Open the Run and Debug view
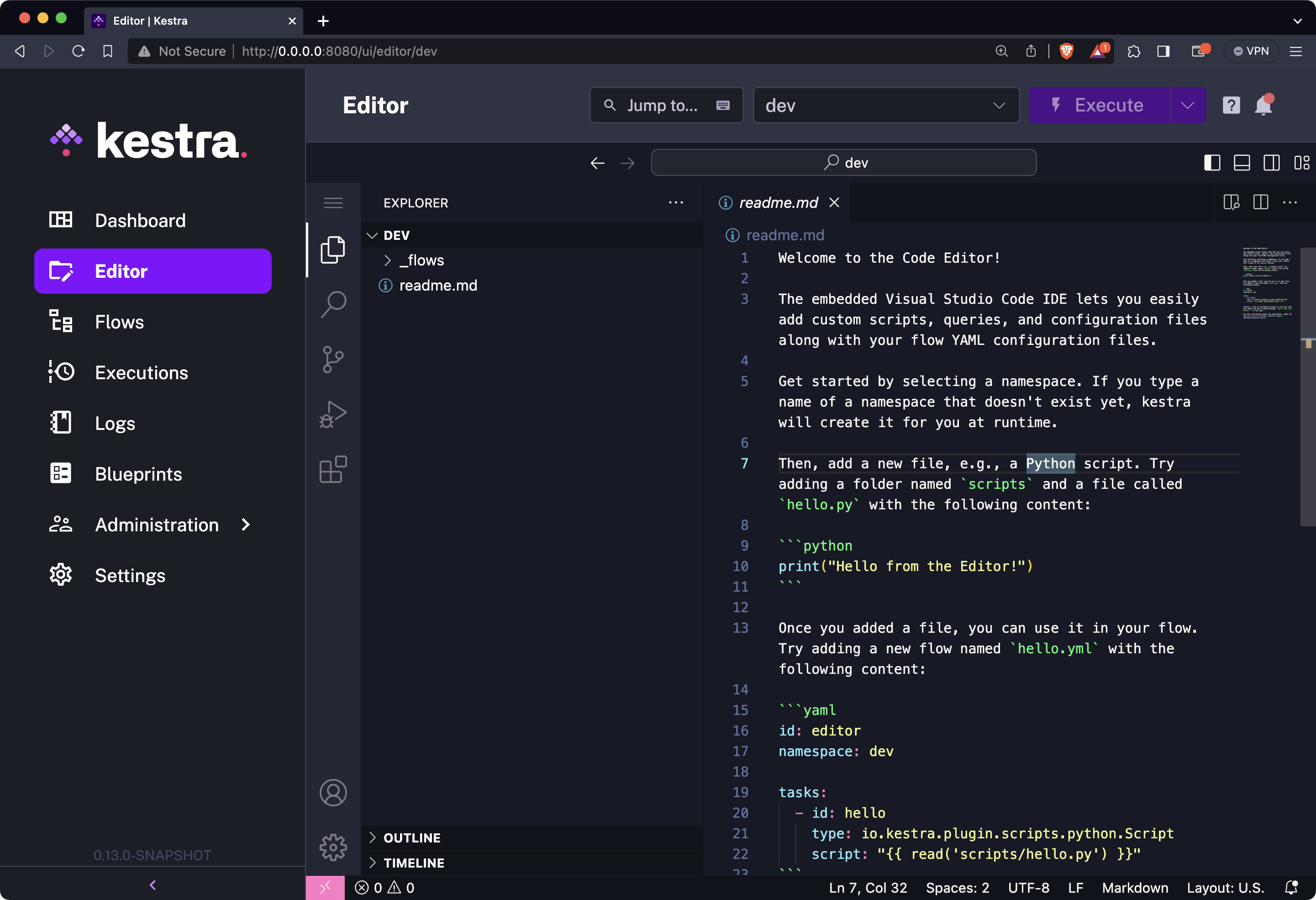Image resolution: width=1316 pixels, height=900 pixels. pos(333,415)
